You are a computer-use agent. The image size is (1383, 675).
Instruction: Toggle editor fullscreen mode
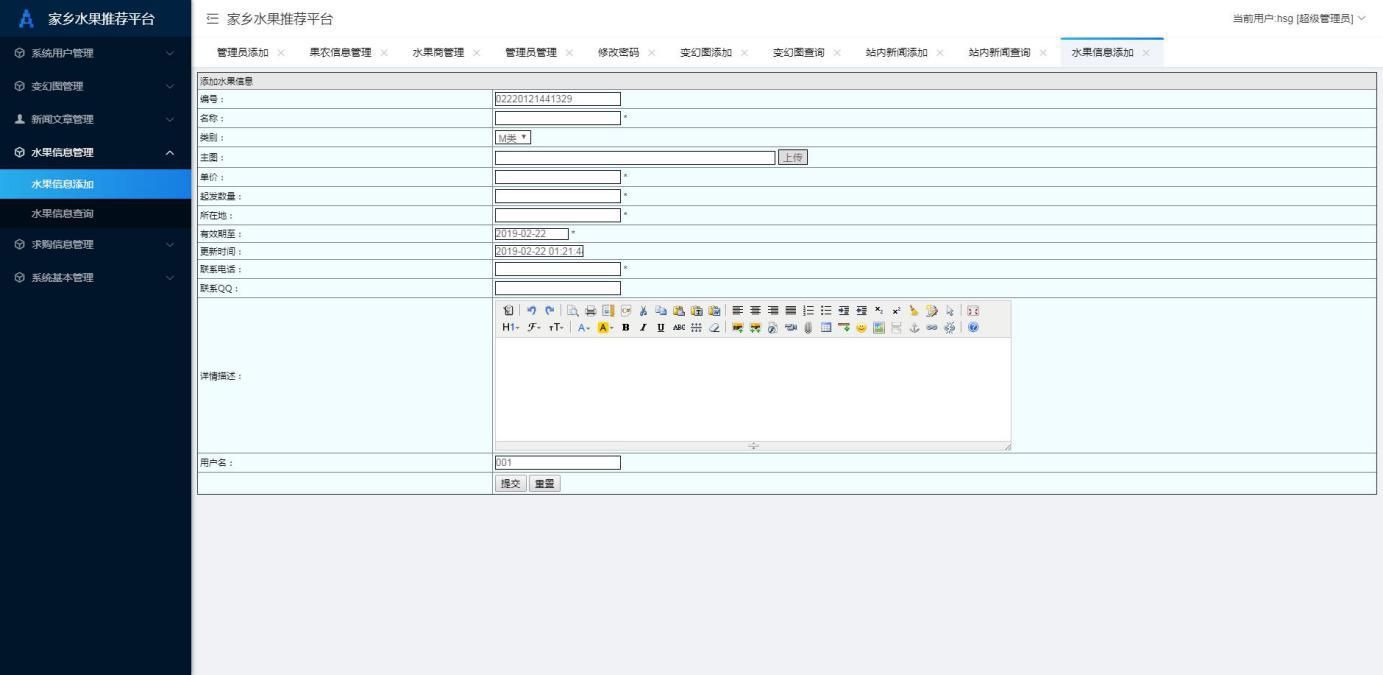coord(972,310)
